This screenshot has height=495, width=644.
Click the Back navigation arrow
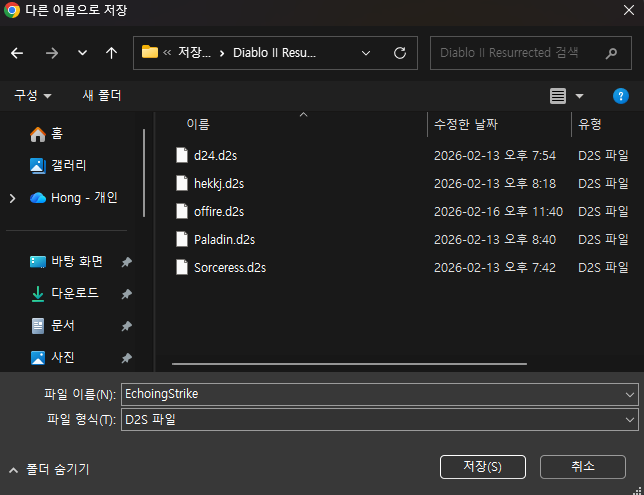(17, 53)
